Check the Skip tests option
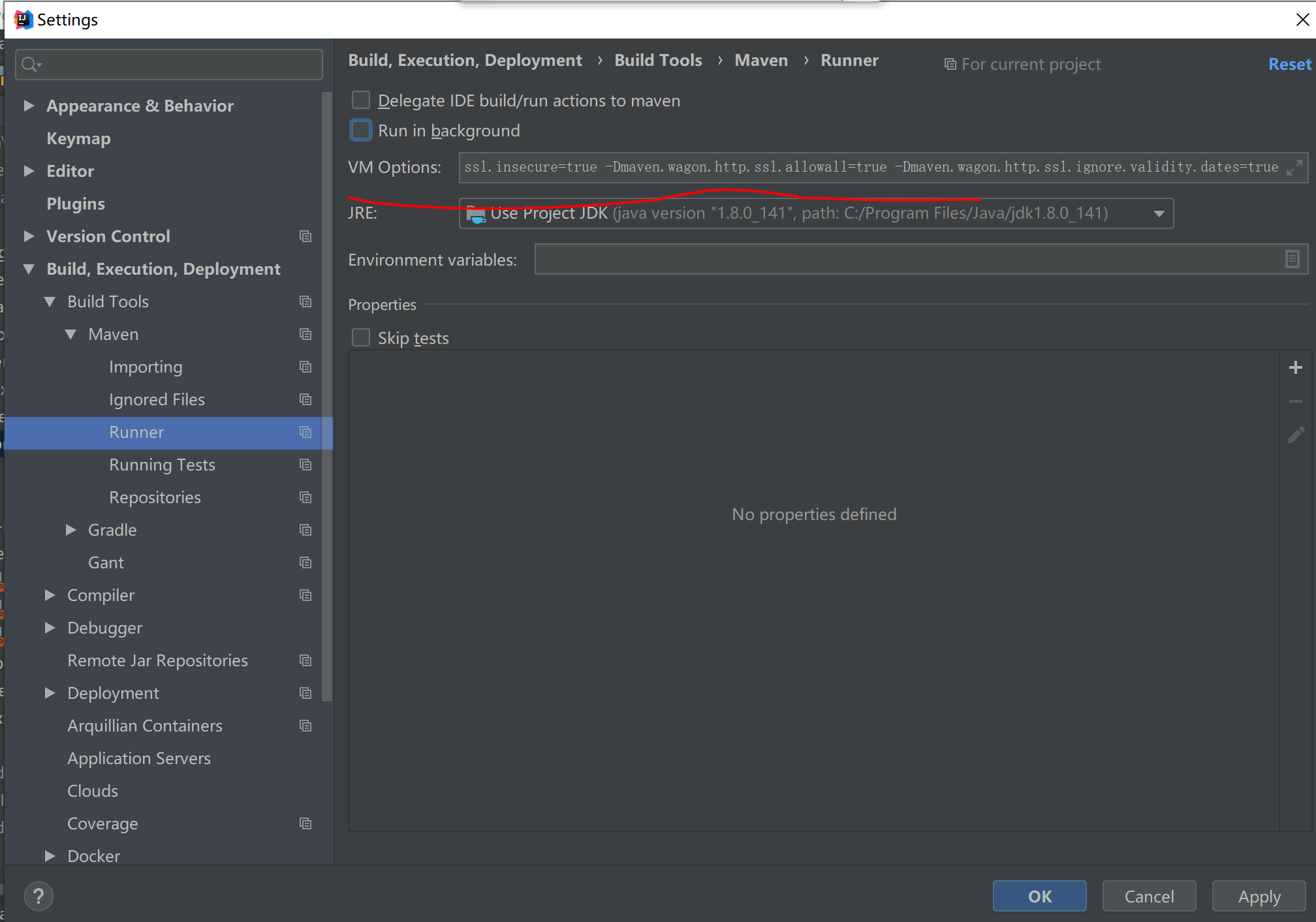 (x=361, y=338)
